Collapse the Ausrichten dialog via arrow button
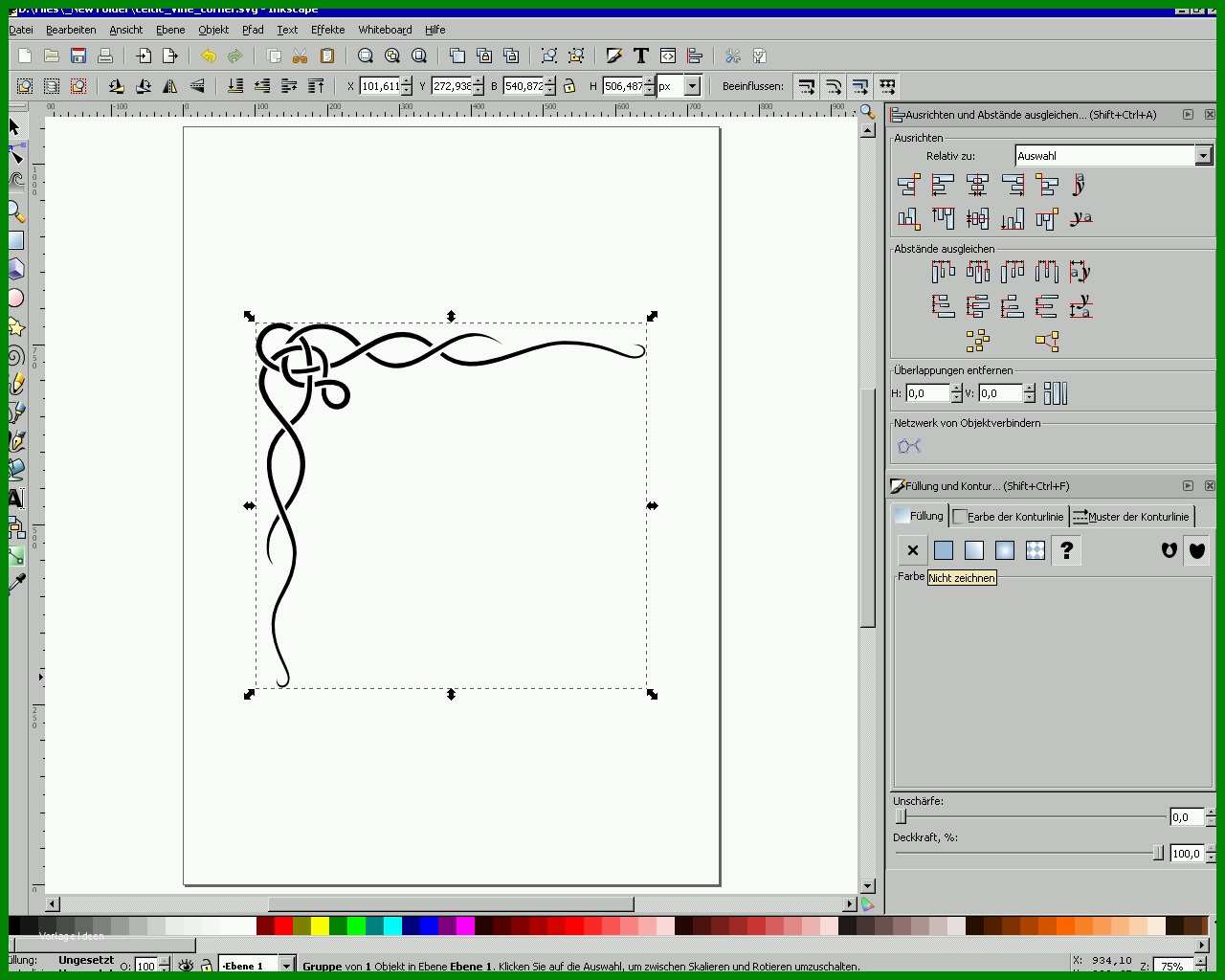1225x980 pixels. tap(1188, 114)
